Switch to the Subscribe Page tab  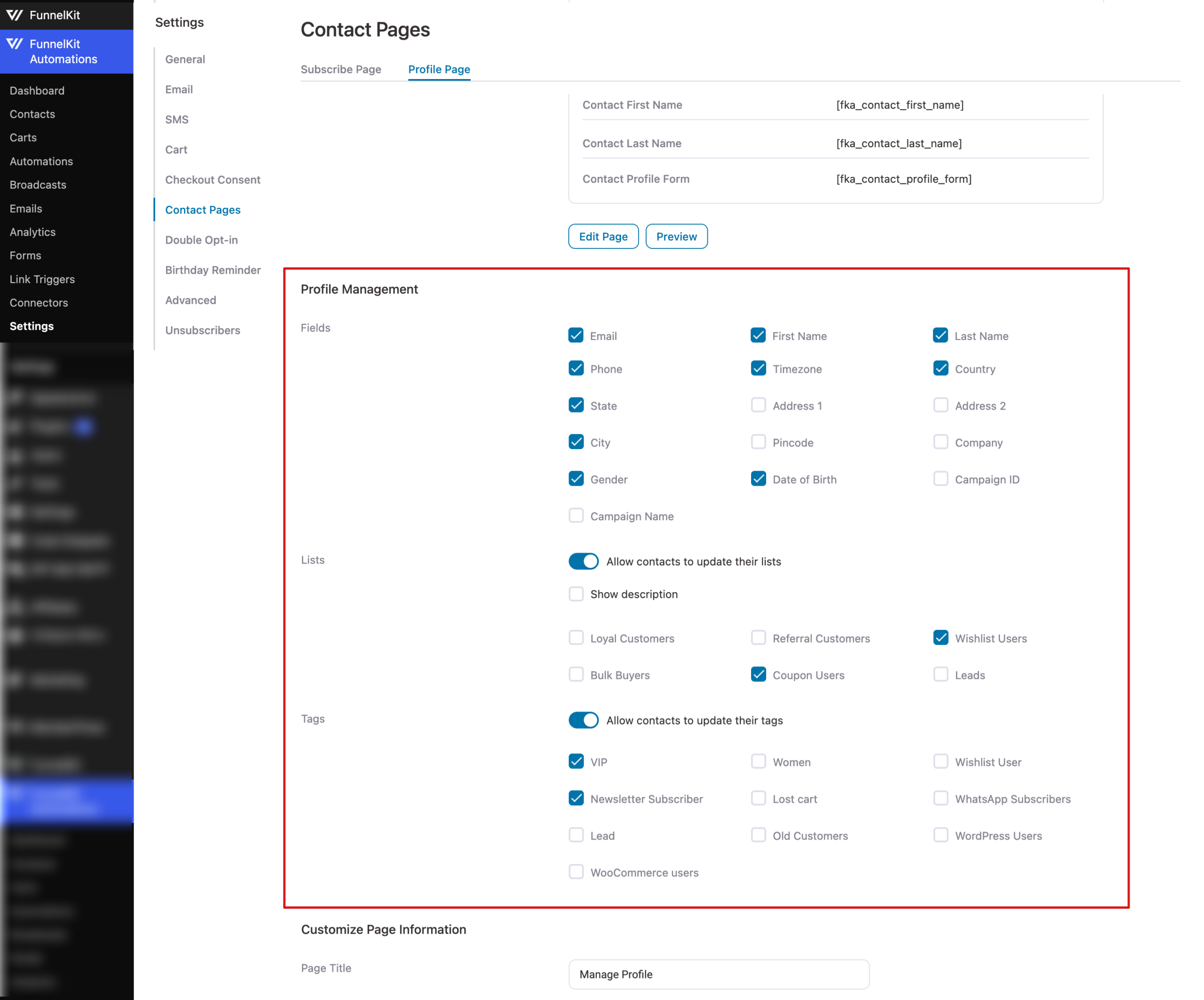coord(341,70)
